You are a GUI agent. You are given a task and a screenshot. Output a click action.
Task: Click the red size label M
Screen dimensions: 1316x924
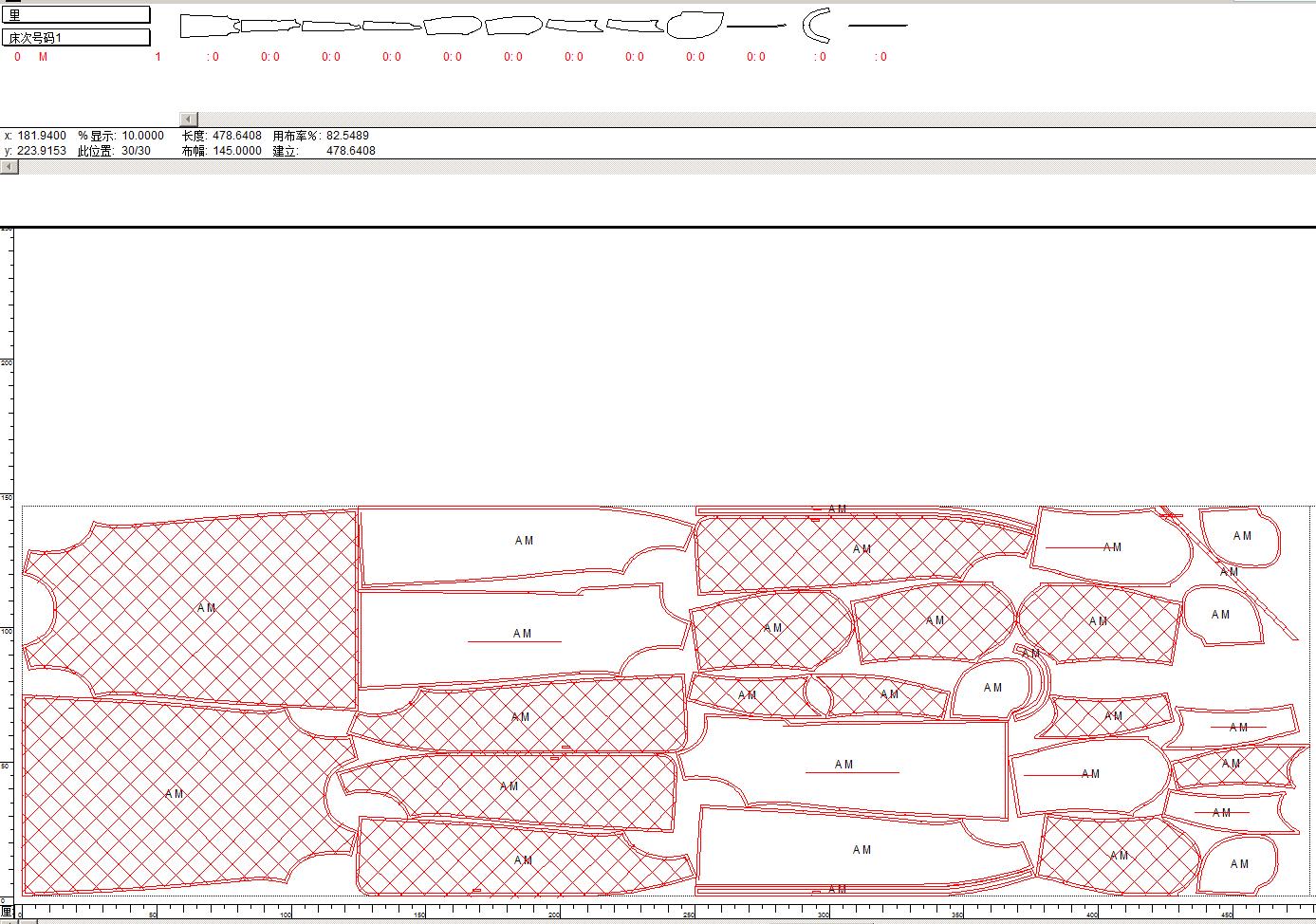tap(43, 57)
